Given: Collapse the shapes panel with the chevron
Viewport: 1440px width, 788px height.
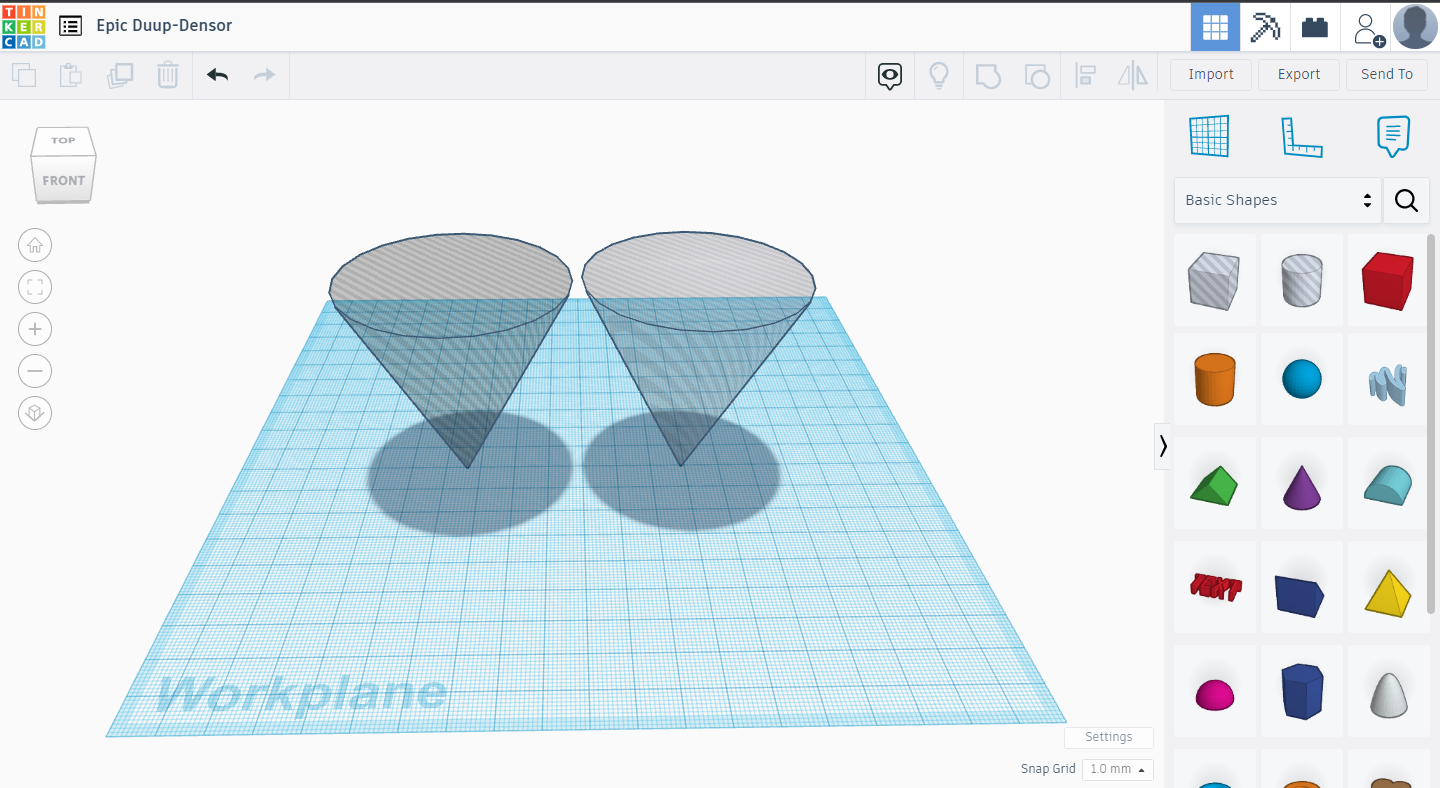Looking at the screenshot, I should coord(1163,446).
